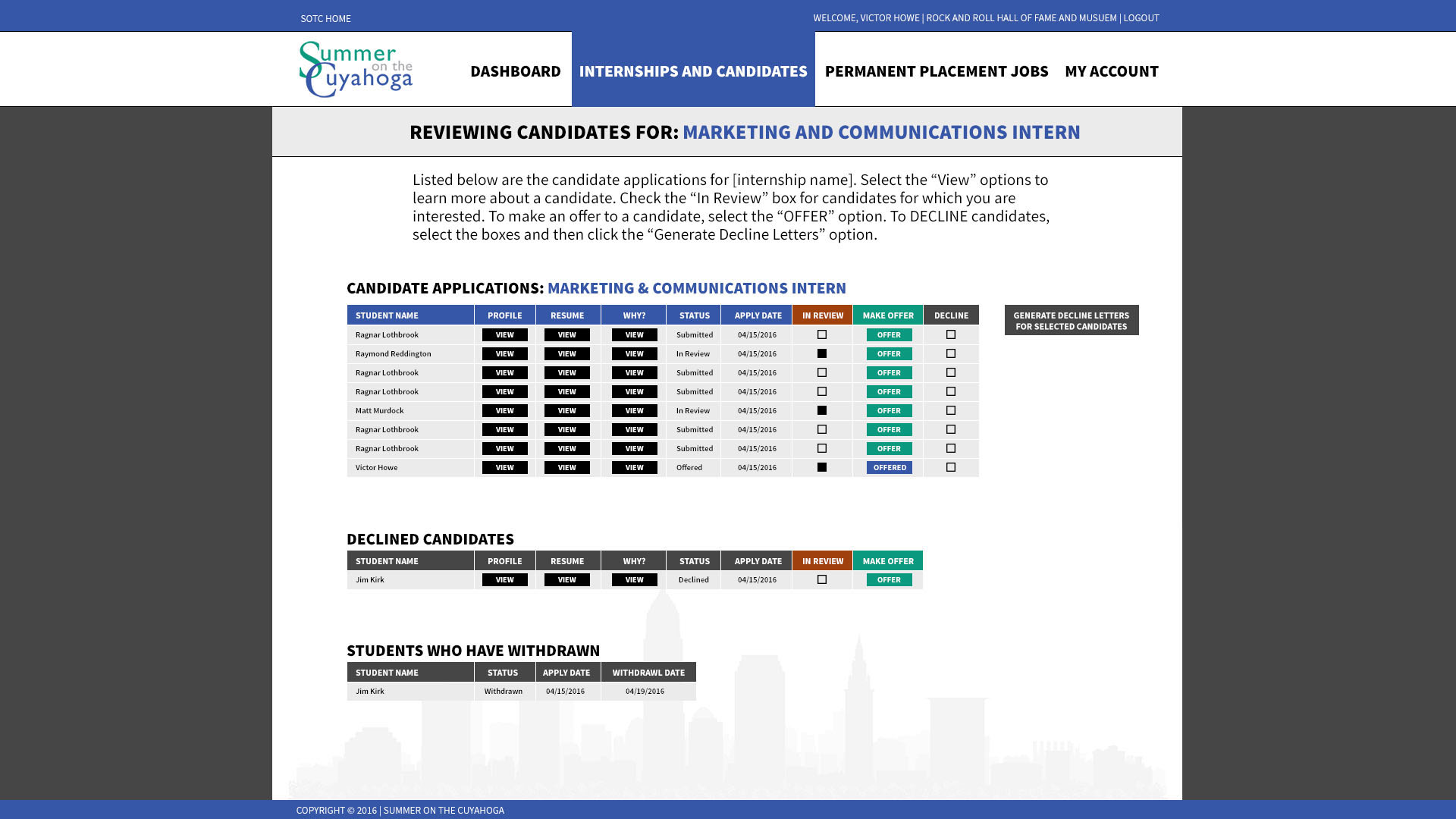The width and height of the screenshot is (1456, 819).
Task: Click the Decline column header
Action: point(951,315)
